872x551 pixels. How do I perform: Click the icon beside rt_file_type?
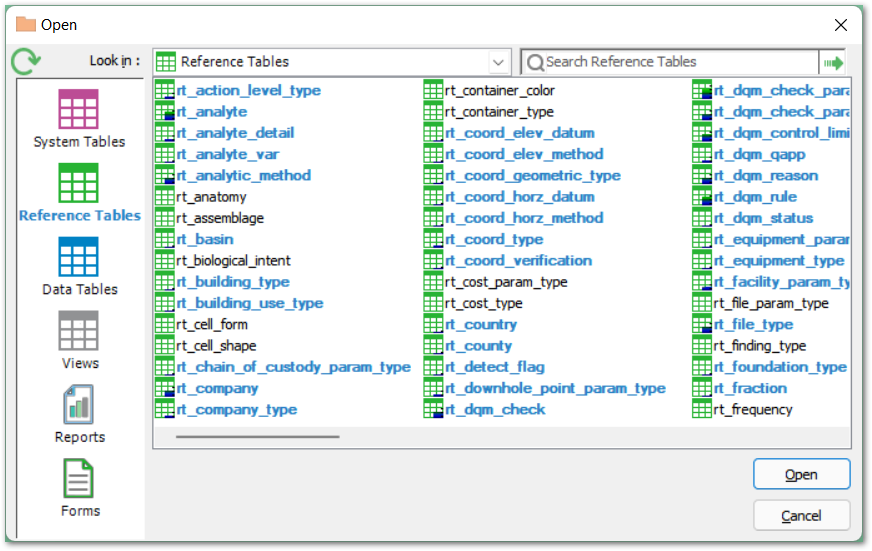pos(702,324)
